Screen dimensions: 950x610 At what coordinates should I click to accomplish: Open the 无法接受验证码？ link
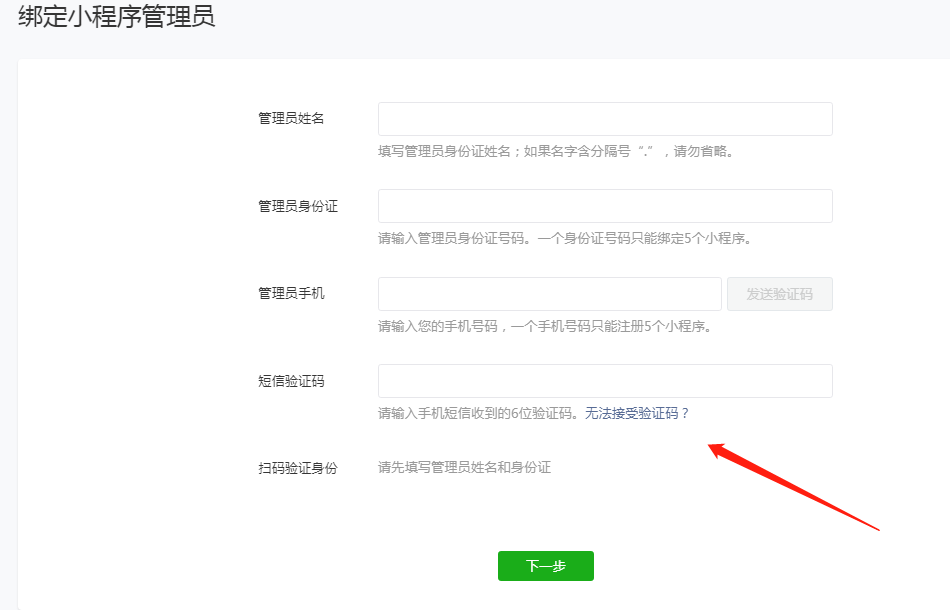tap(637, 413)
